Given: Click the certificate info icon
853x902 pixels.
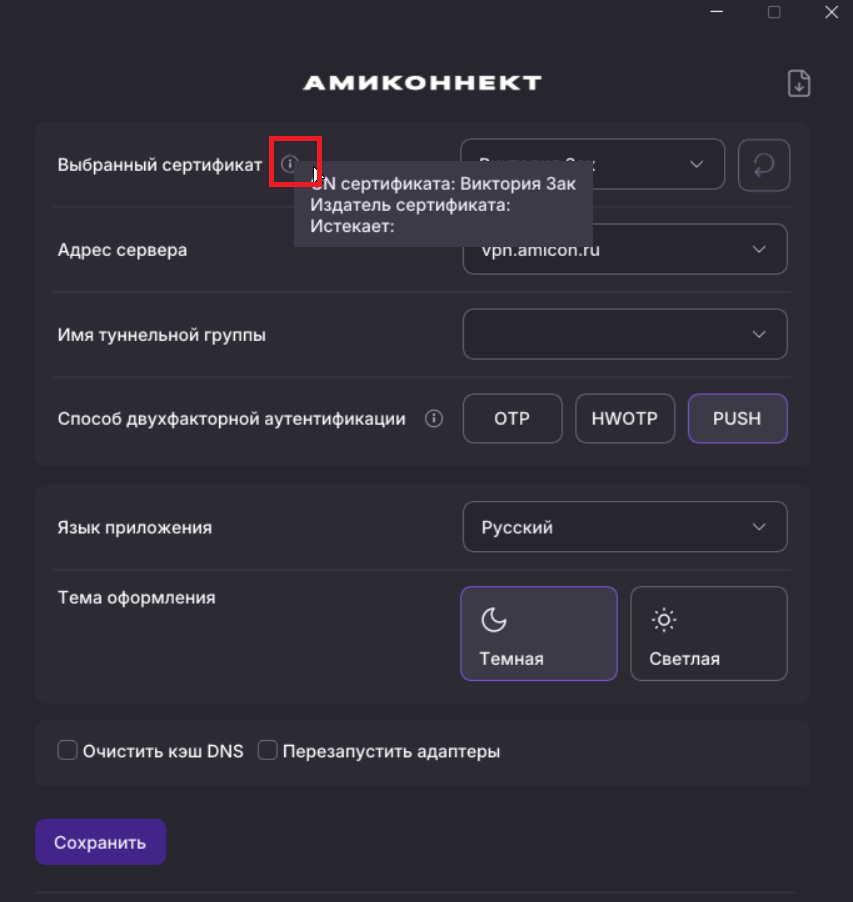Looking at the screenshot, I should (x=290, y=164).
